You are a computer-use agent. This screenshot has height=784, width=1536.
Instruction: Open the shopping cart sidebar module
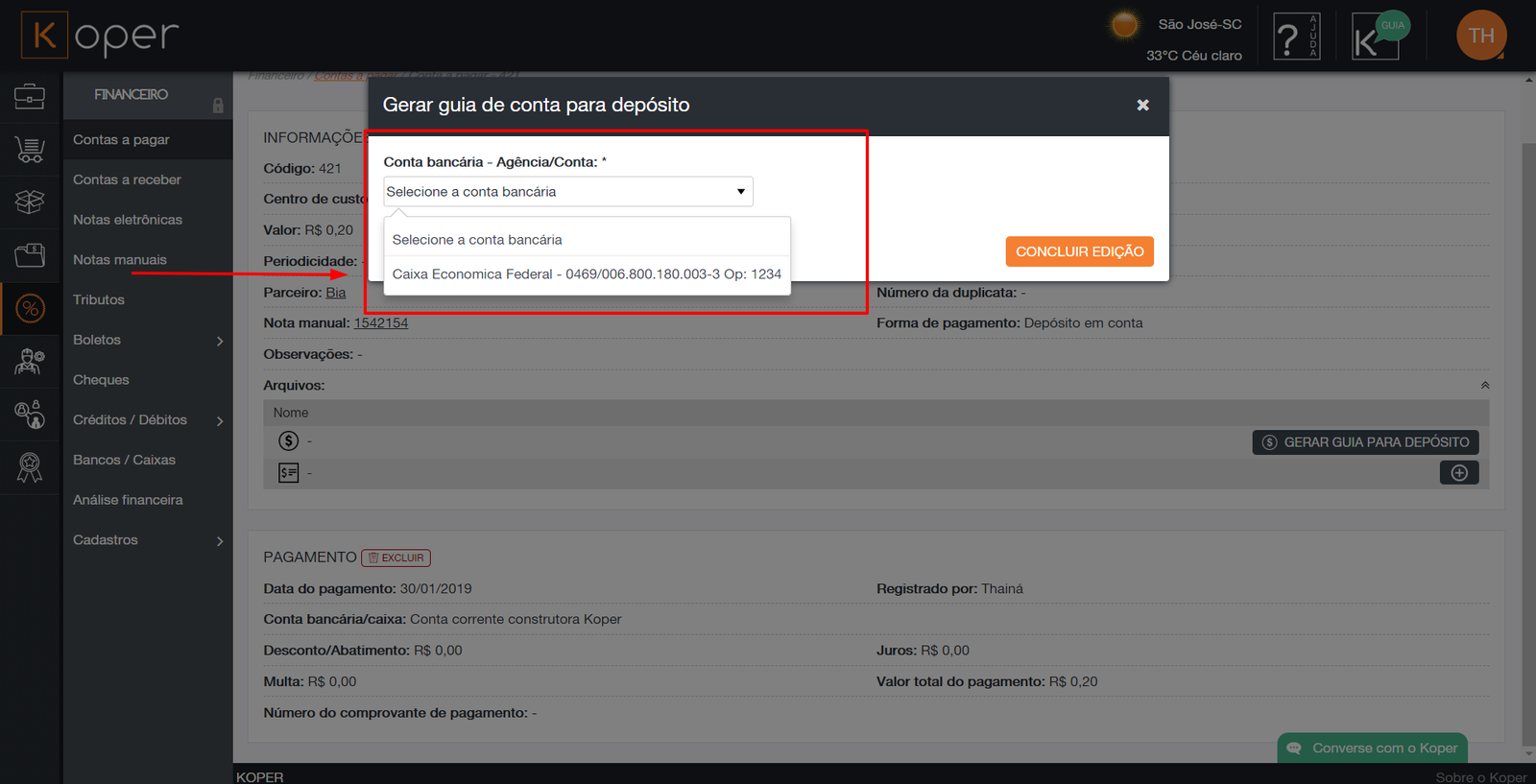pyautogui.click(x=30, y=150)
